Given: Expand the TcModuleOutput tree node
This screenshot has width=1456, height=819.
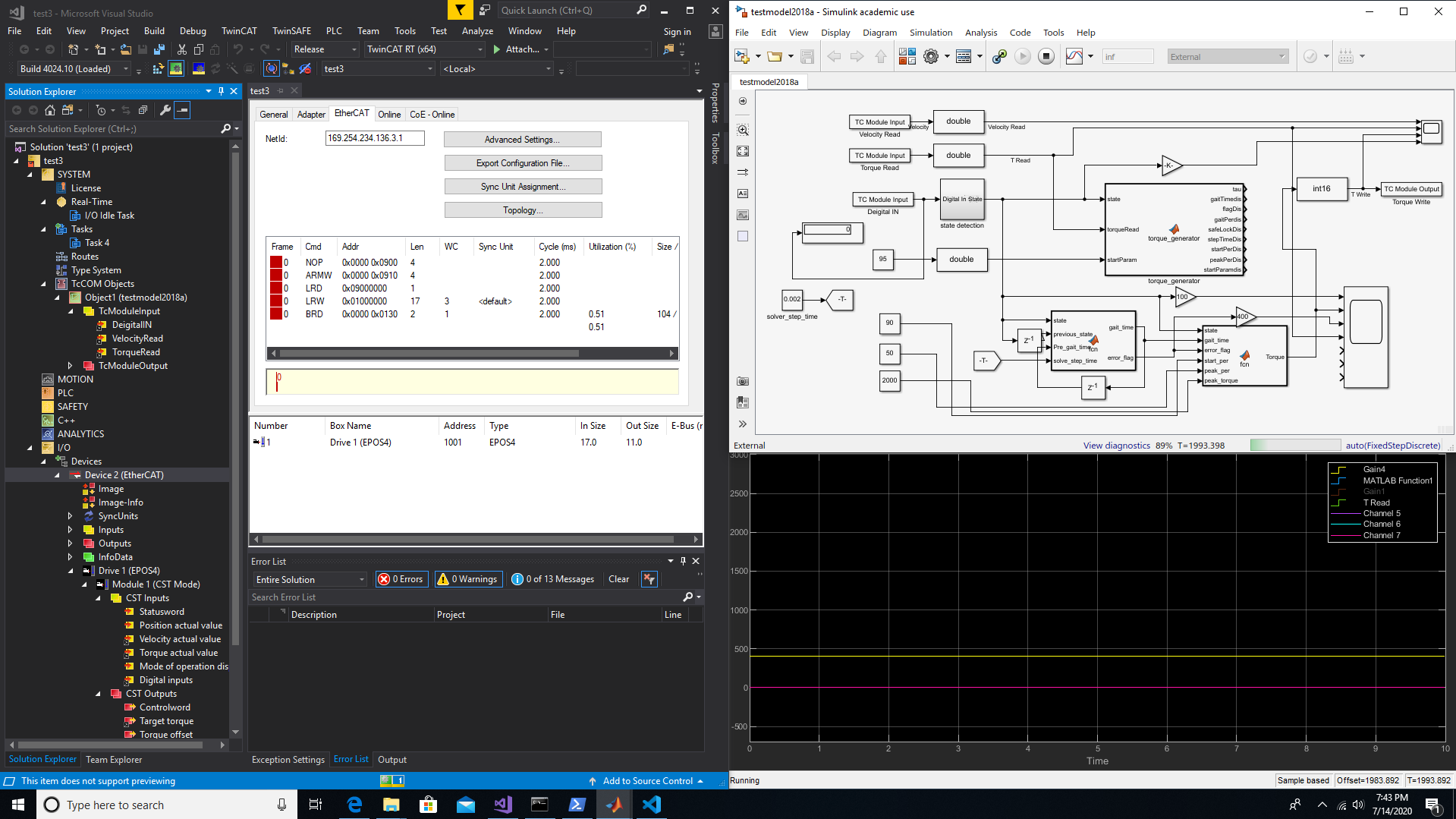Looking at the screenshot, I should [71, 366].
